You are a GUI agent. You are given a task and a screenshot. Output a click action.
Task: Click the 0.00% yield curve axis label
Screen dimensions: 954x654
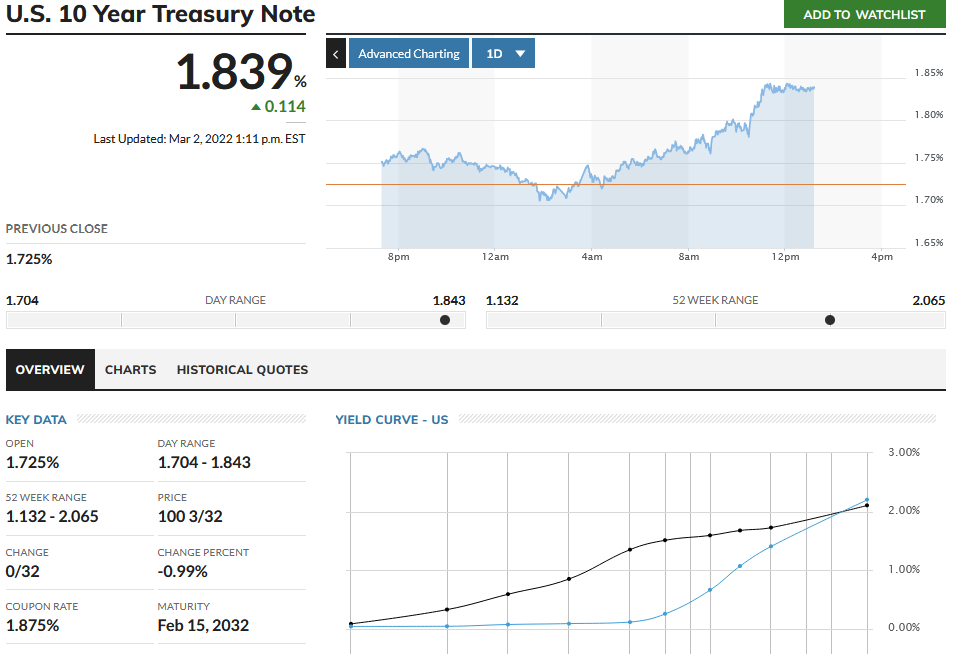904,627
